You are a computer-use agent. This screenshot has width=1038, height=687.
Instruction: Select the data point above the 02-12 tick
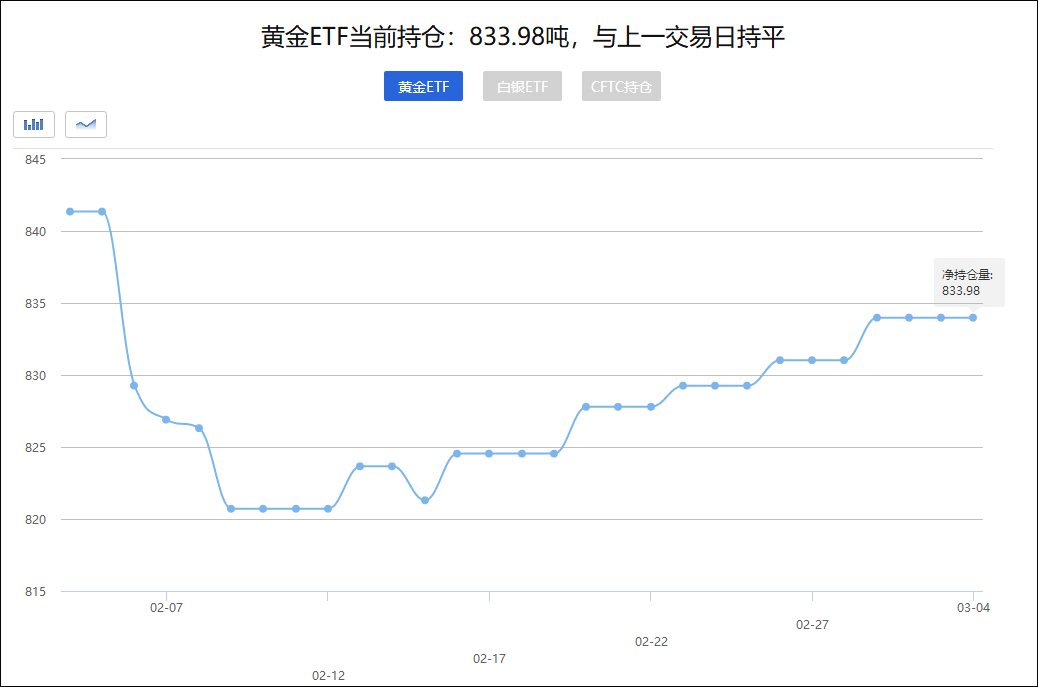coord(328,509)
